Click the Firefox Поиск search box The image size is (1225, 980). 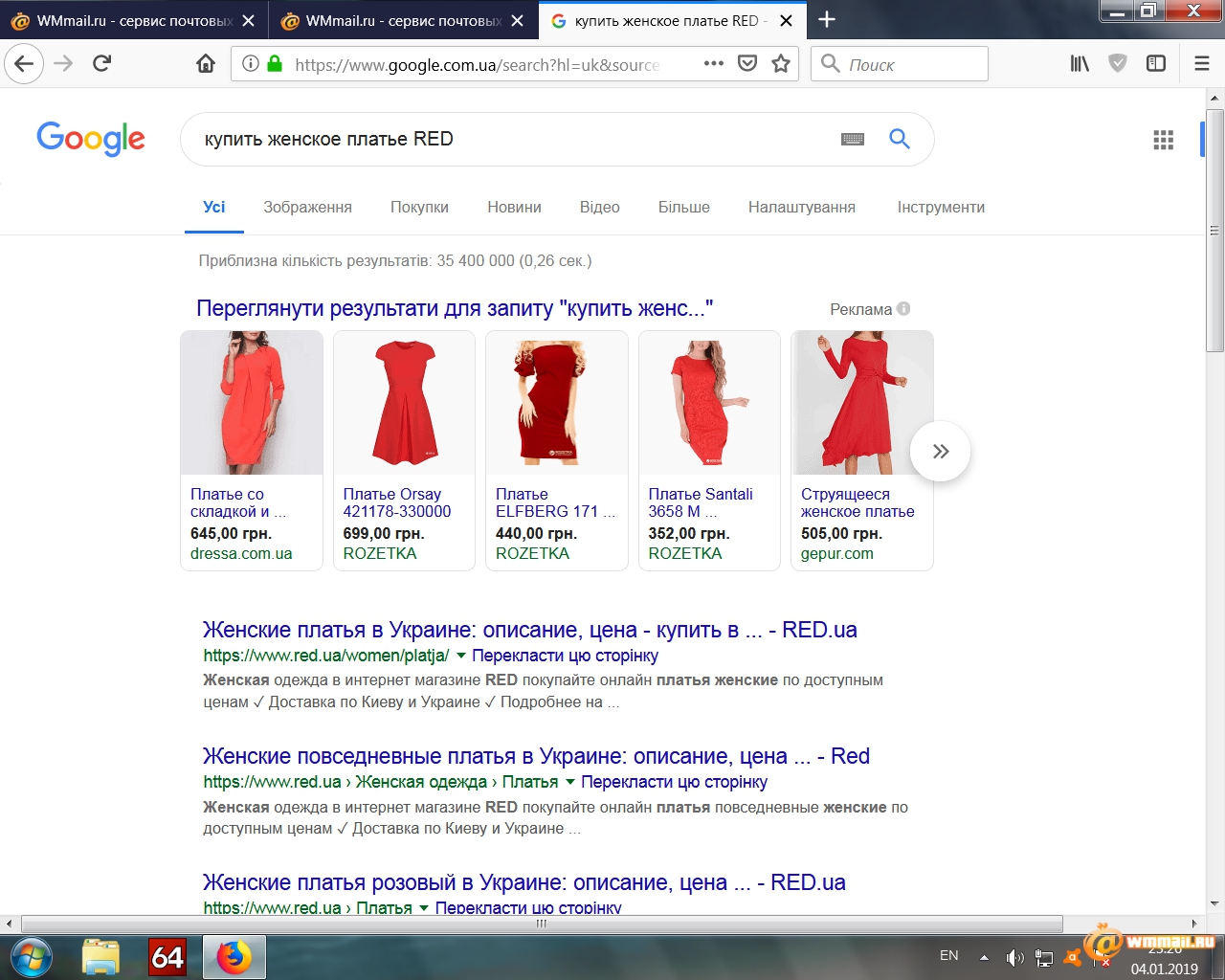pos(900,64)
